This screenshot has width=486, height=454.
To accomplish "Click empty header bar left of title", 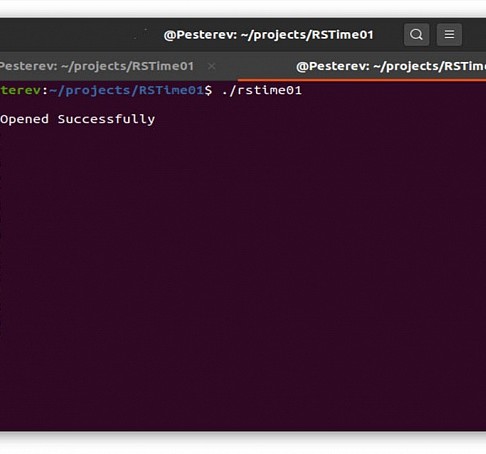I will tap(73, 35).
